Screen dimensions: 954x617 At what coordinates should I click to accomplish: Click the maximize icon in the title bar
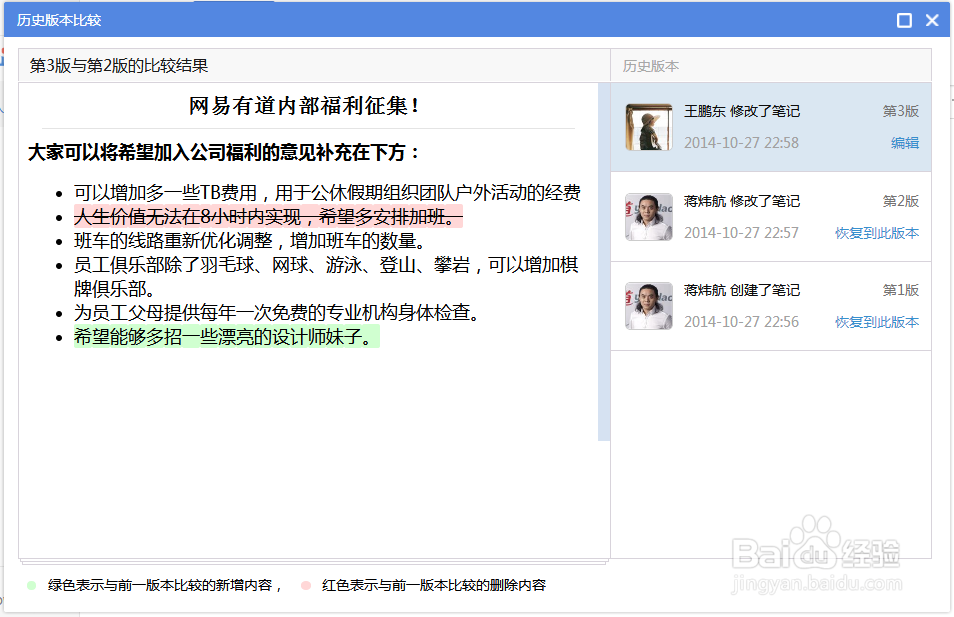(x=905, y=18)
